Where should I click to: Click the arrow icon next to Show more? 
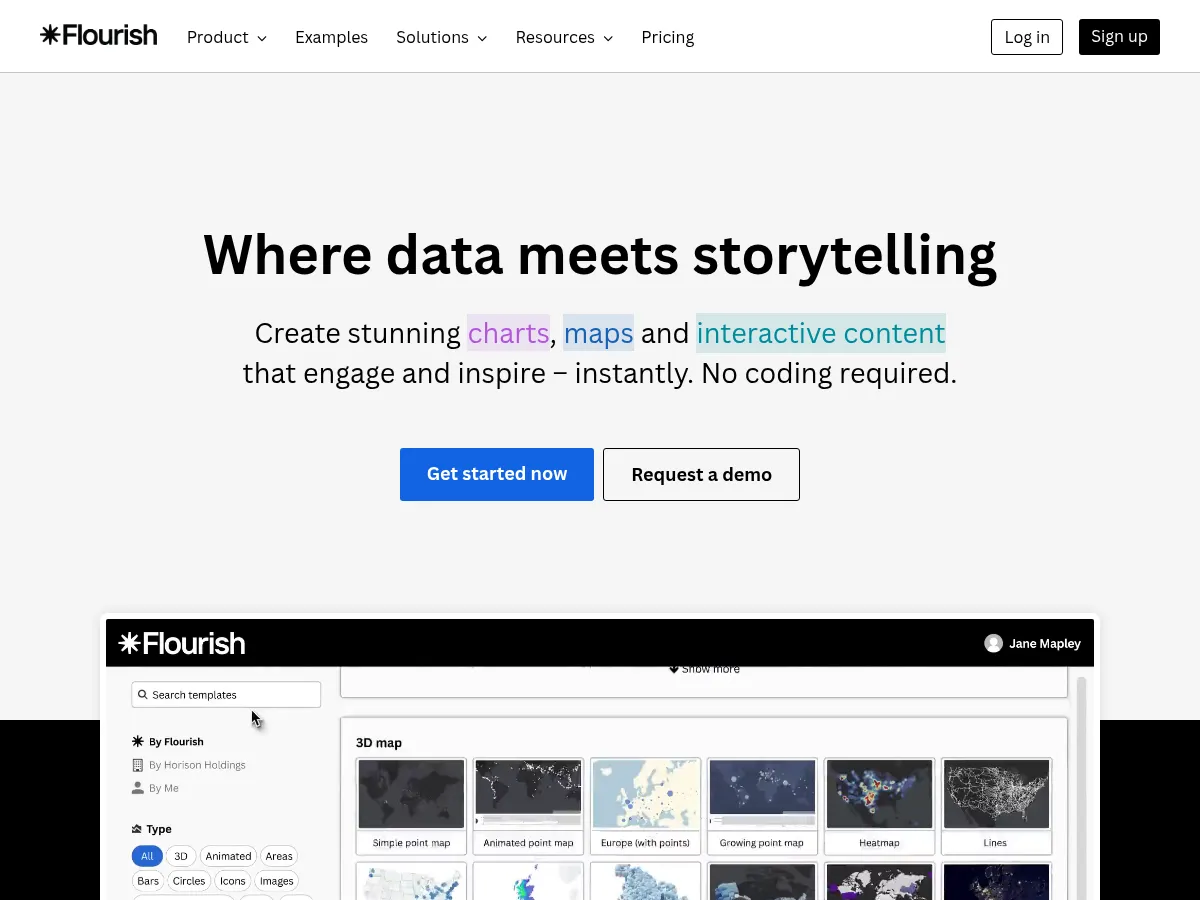[674, 669]
